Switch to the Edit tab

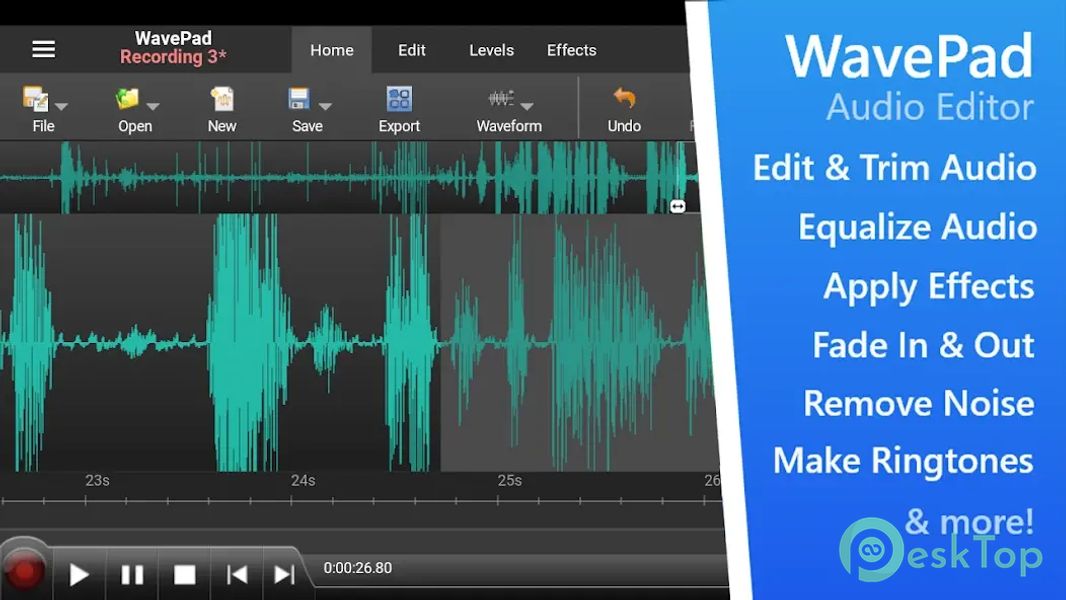[411, 50]
